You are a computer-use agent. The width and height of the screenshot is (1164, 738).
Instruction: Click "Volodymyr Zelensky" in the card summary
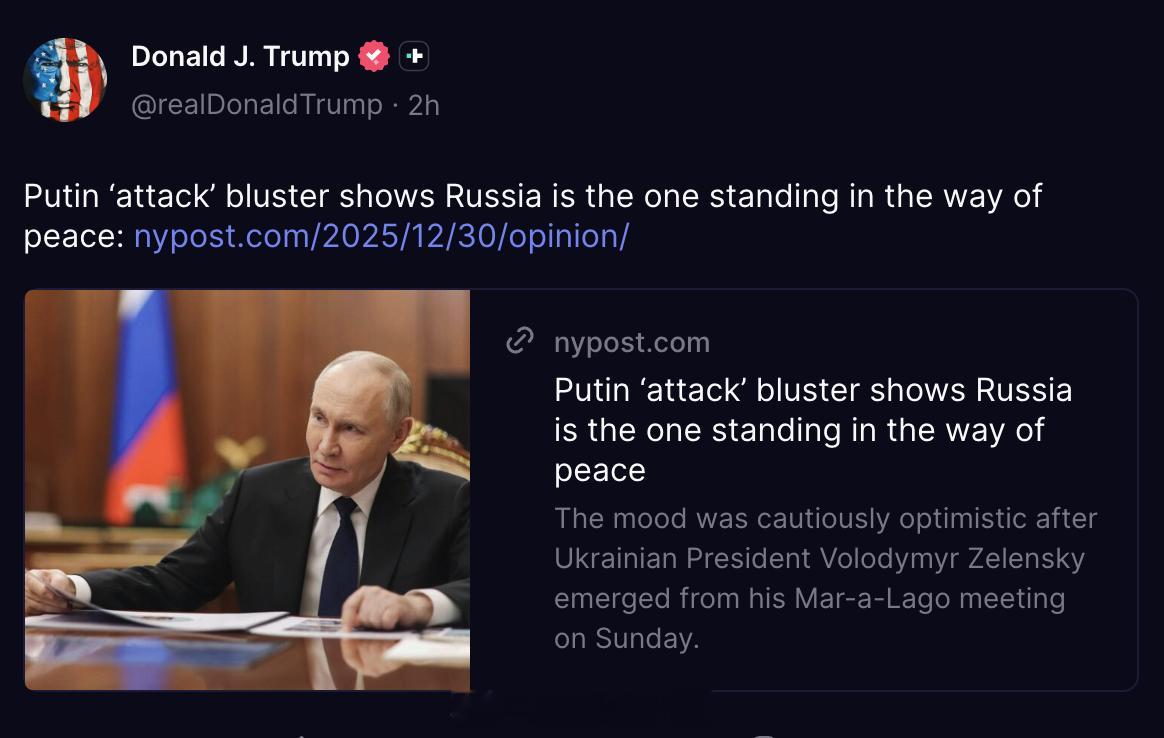(952, 558)
